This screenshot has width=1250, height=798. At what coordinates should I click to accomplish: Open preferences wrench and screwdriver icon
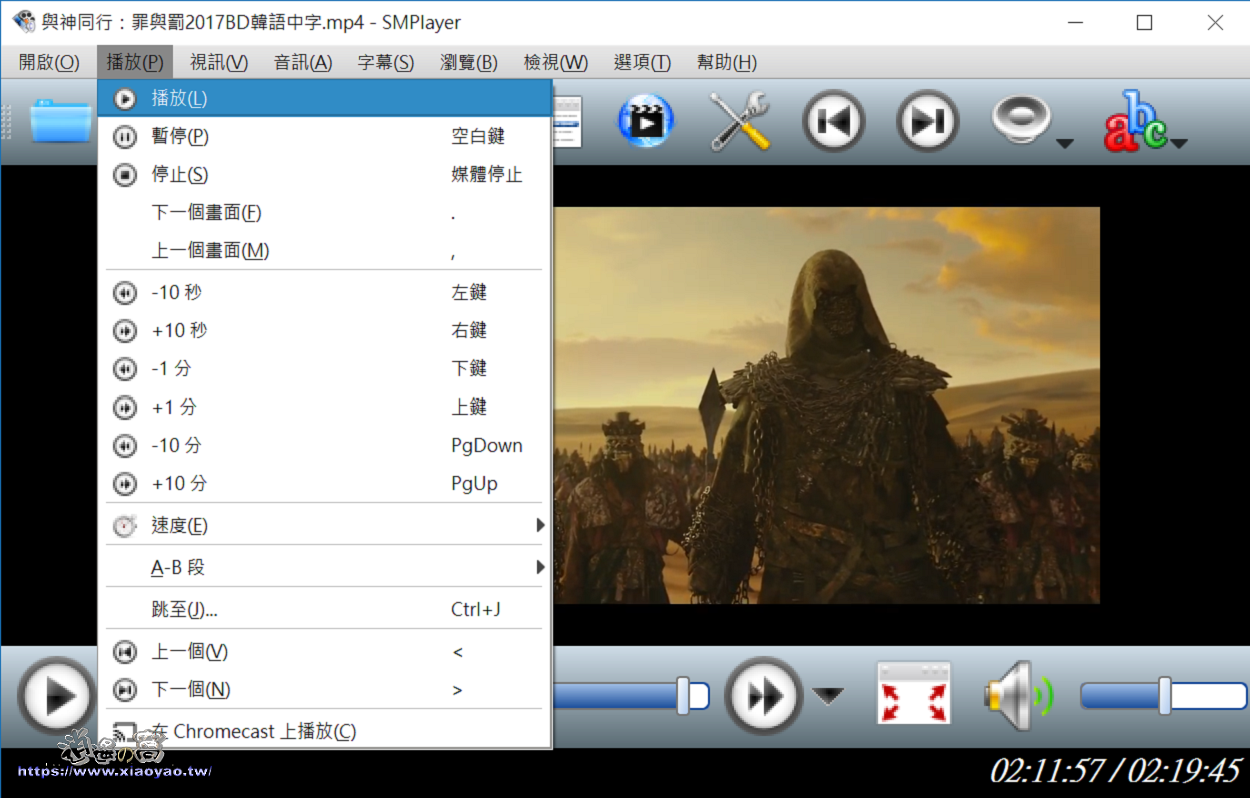pos(739,121)
